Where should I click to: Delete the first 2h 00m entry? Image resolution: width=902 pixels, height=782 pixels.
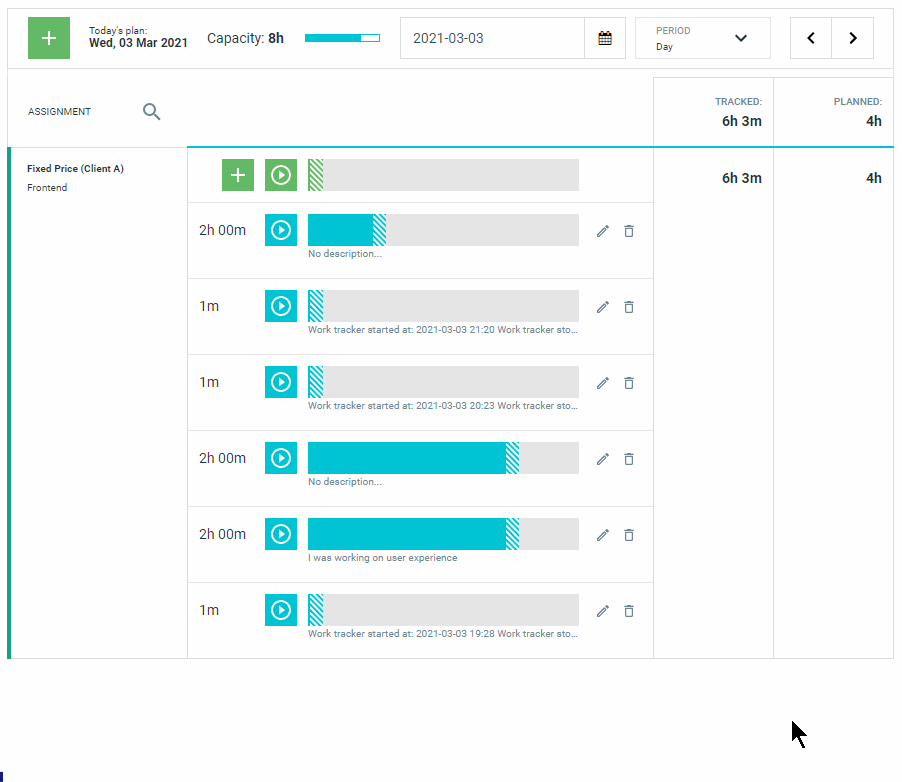point(629,231)
